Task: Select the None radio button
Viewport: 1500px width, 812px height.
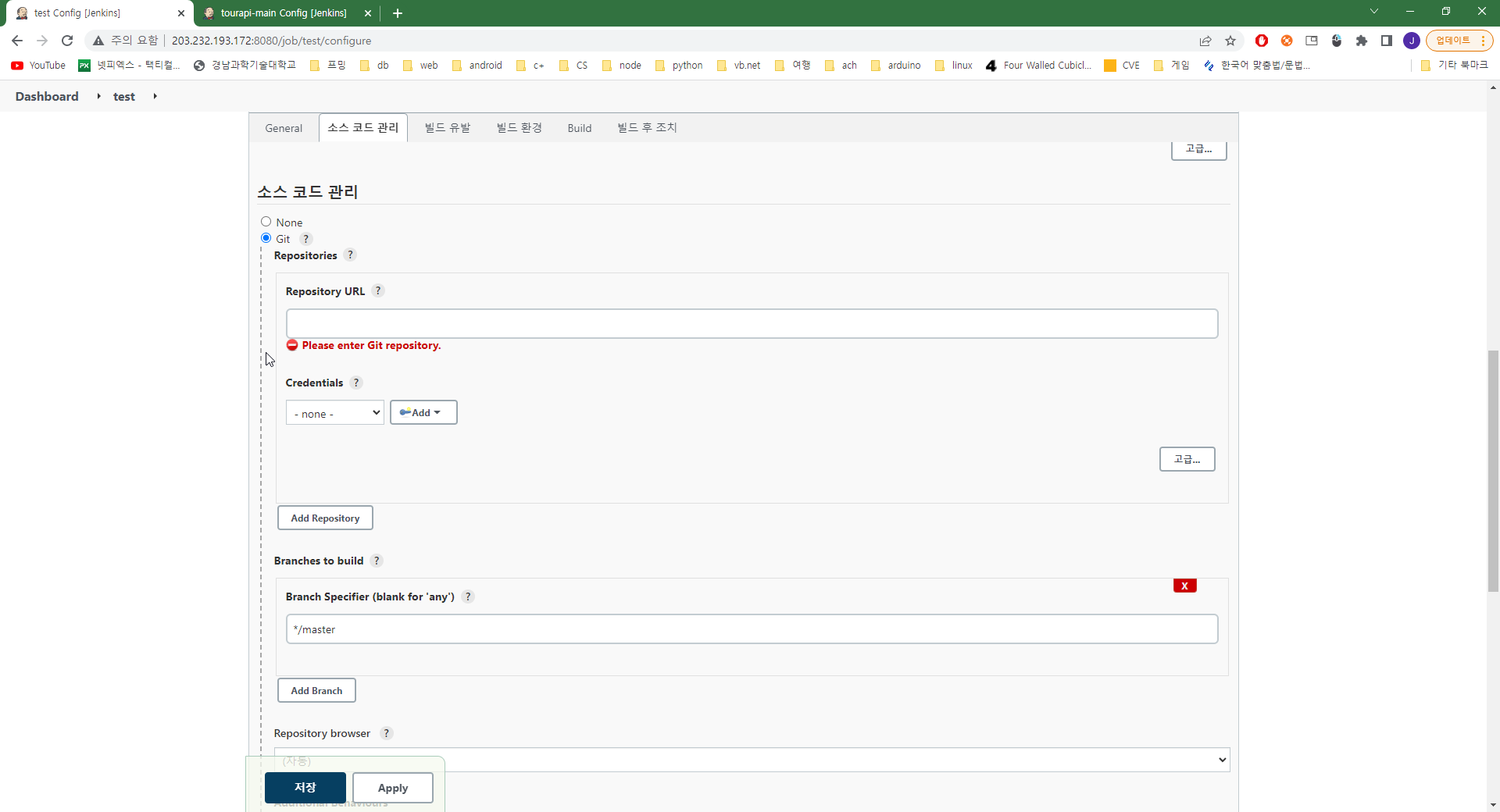Action: tap(266, 221)
